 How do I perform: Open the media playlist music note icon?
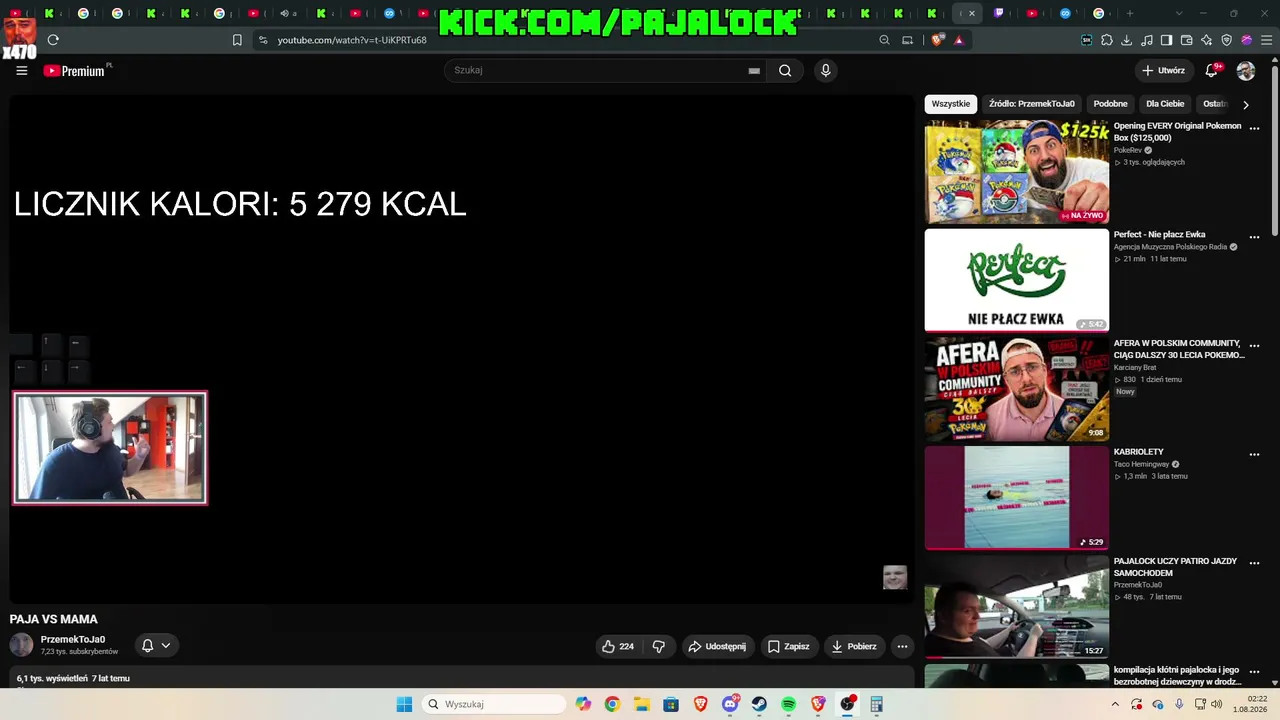pyautogui.click(x=1147, y=40)
